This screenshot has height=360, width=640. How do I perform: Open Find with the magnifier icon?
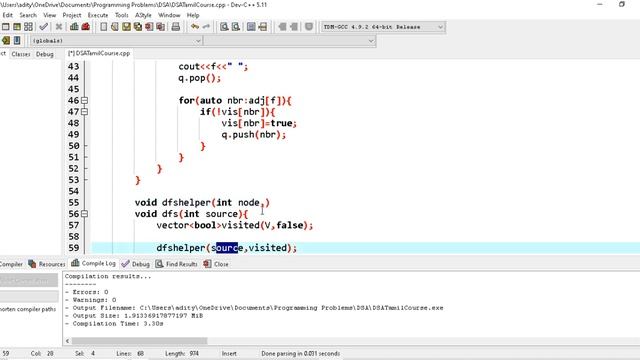coord(224,27)
